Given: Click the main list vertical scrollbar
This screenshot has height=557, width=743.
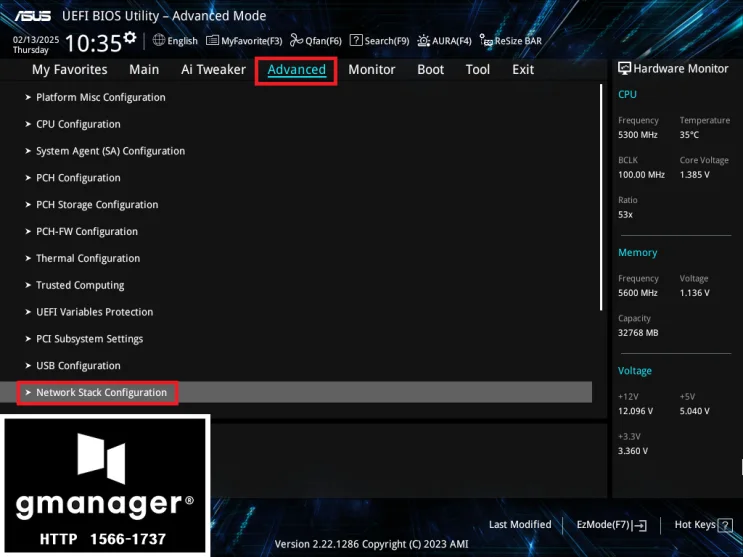Looking at the screenshot, I should [601, 197].
